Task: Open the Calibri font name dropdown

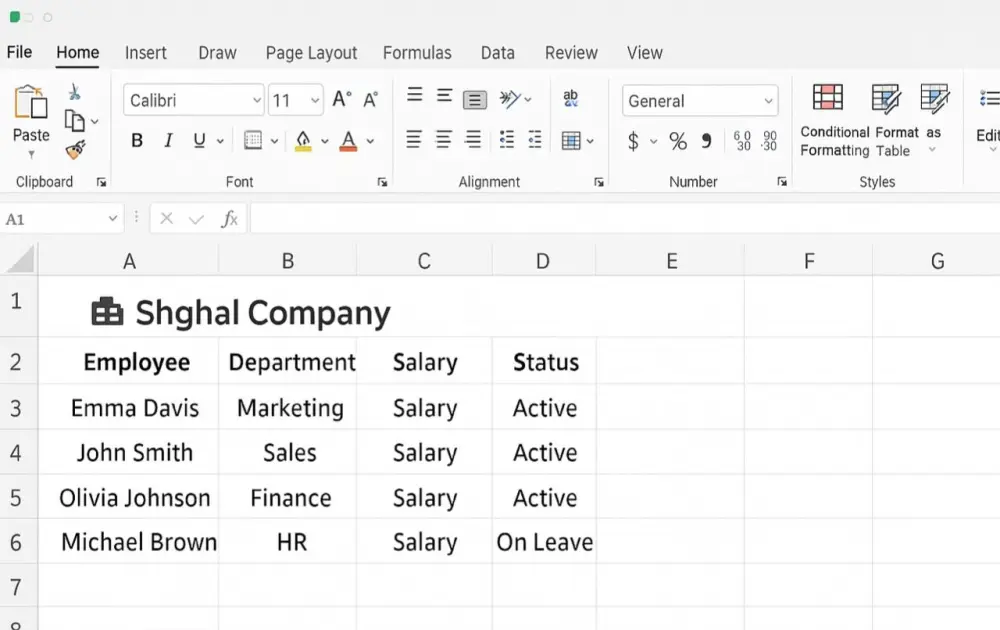Action: 254,100
